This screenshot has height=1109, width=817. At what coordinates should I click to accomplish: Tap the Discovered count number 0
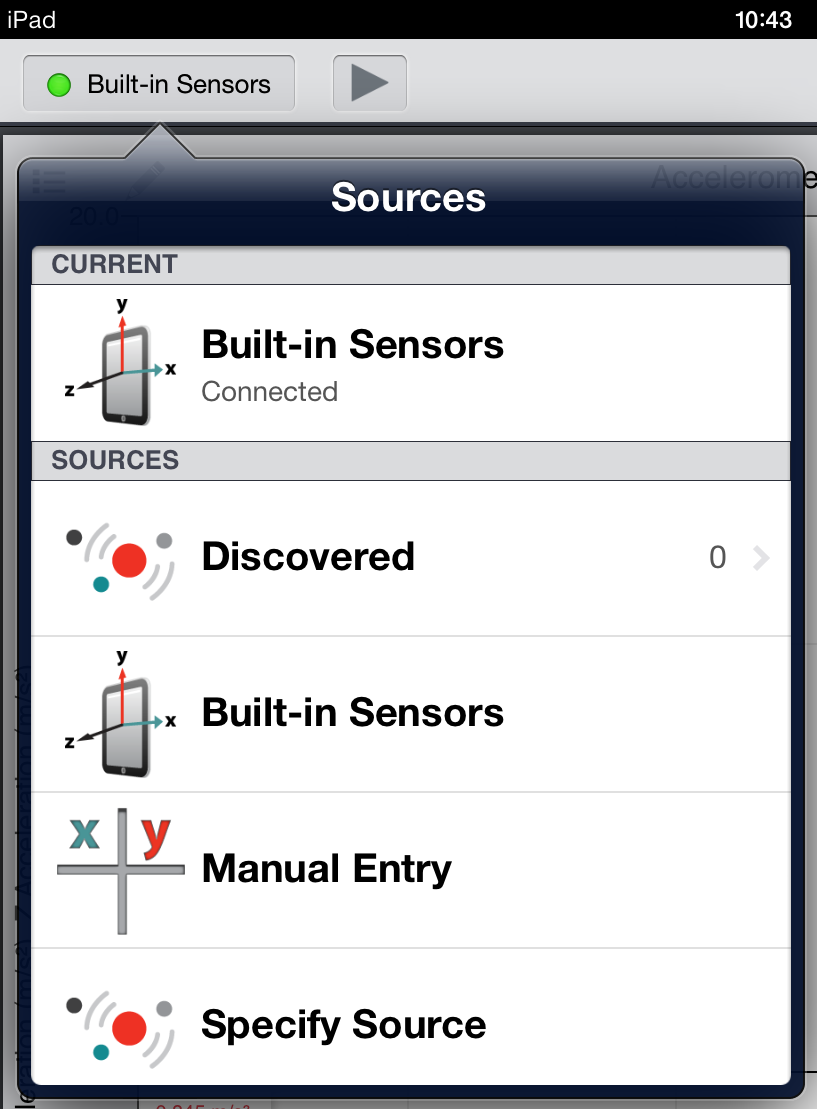717,558
